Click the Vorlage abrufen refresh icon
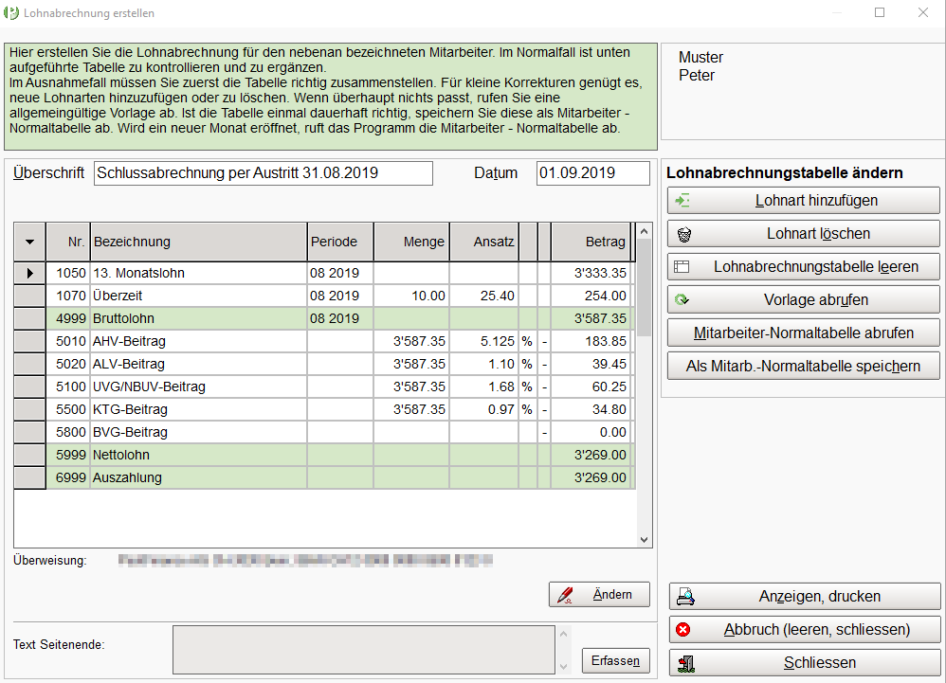 [x=683, y=300]
